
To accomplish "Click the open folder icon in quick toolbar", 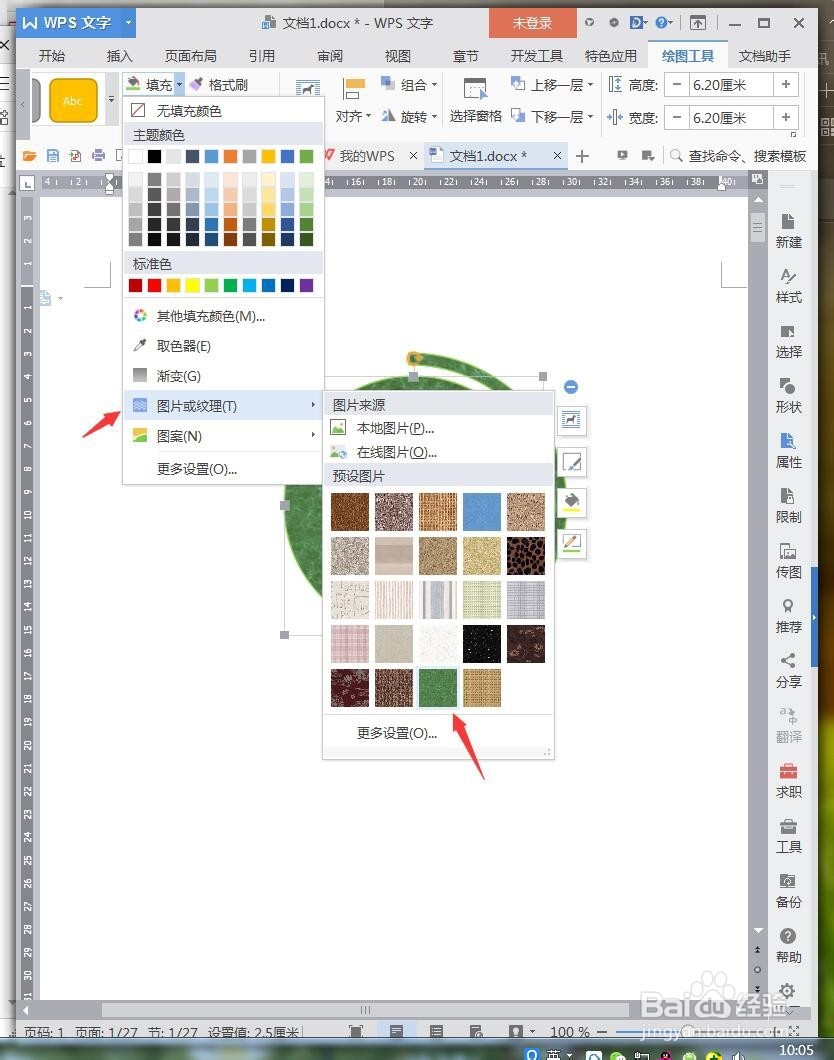I will (x=29, y=156).
